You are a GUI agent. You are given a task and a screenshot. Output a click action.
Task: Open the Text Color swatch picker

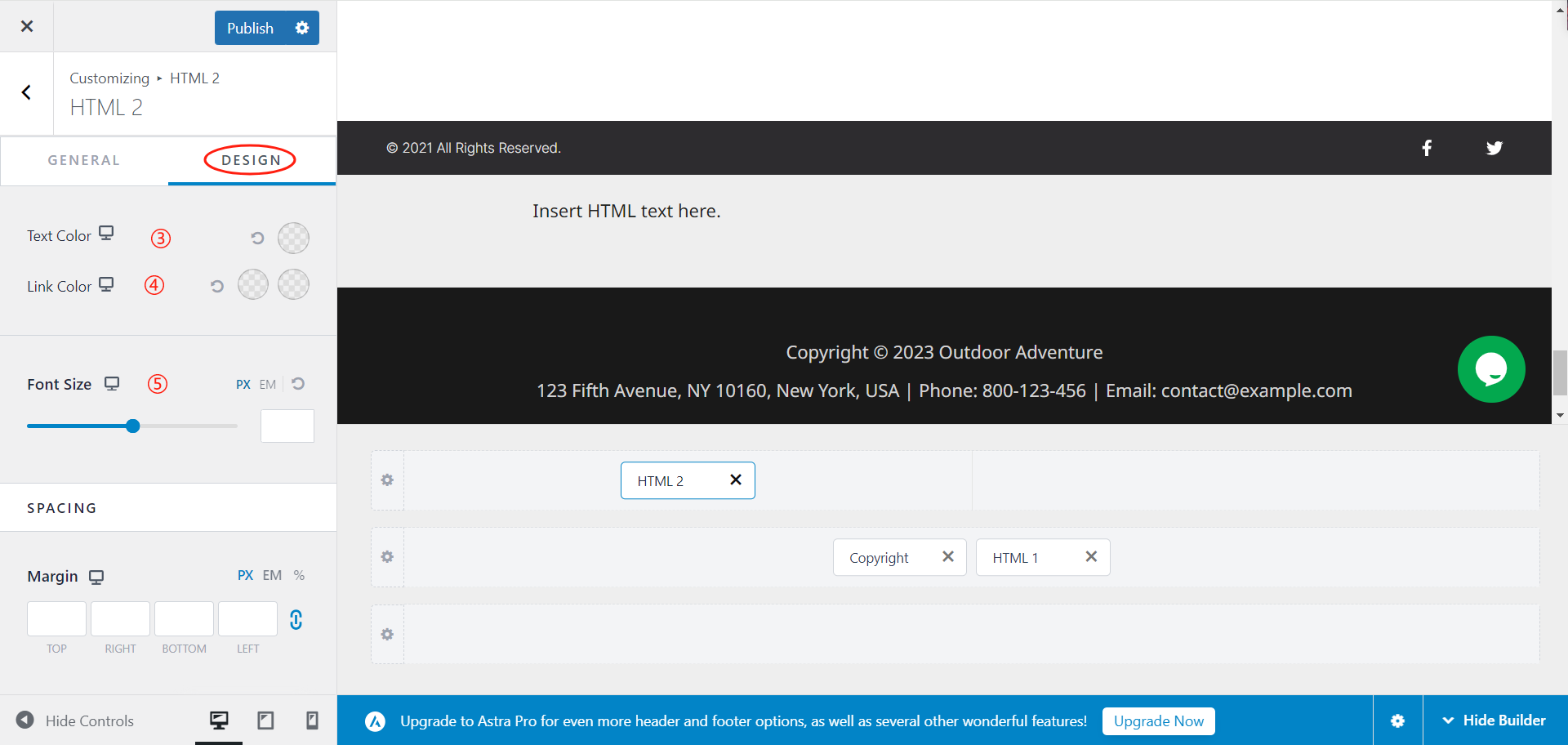pyautogui.click(x=293, y=238)
